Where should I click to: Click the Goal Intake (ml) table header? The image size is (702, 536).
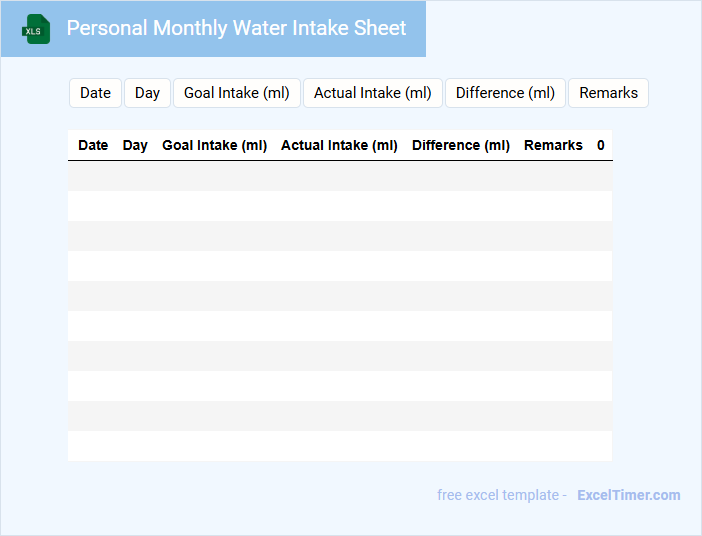coord(214,145)
